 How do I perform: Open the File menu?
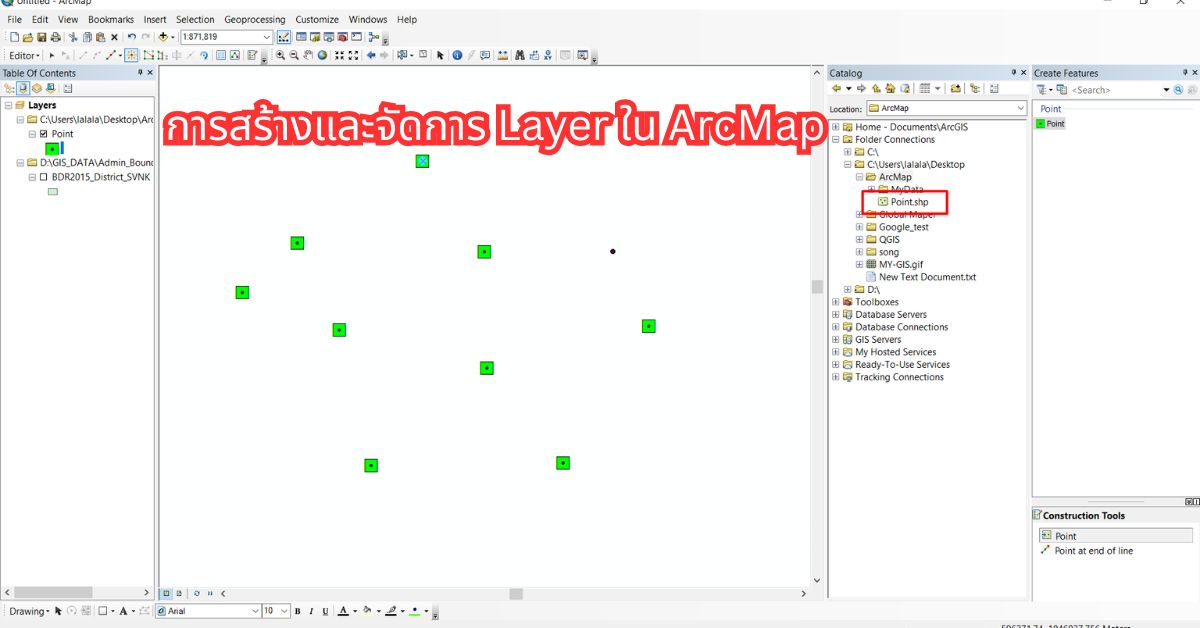(15, 19)
